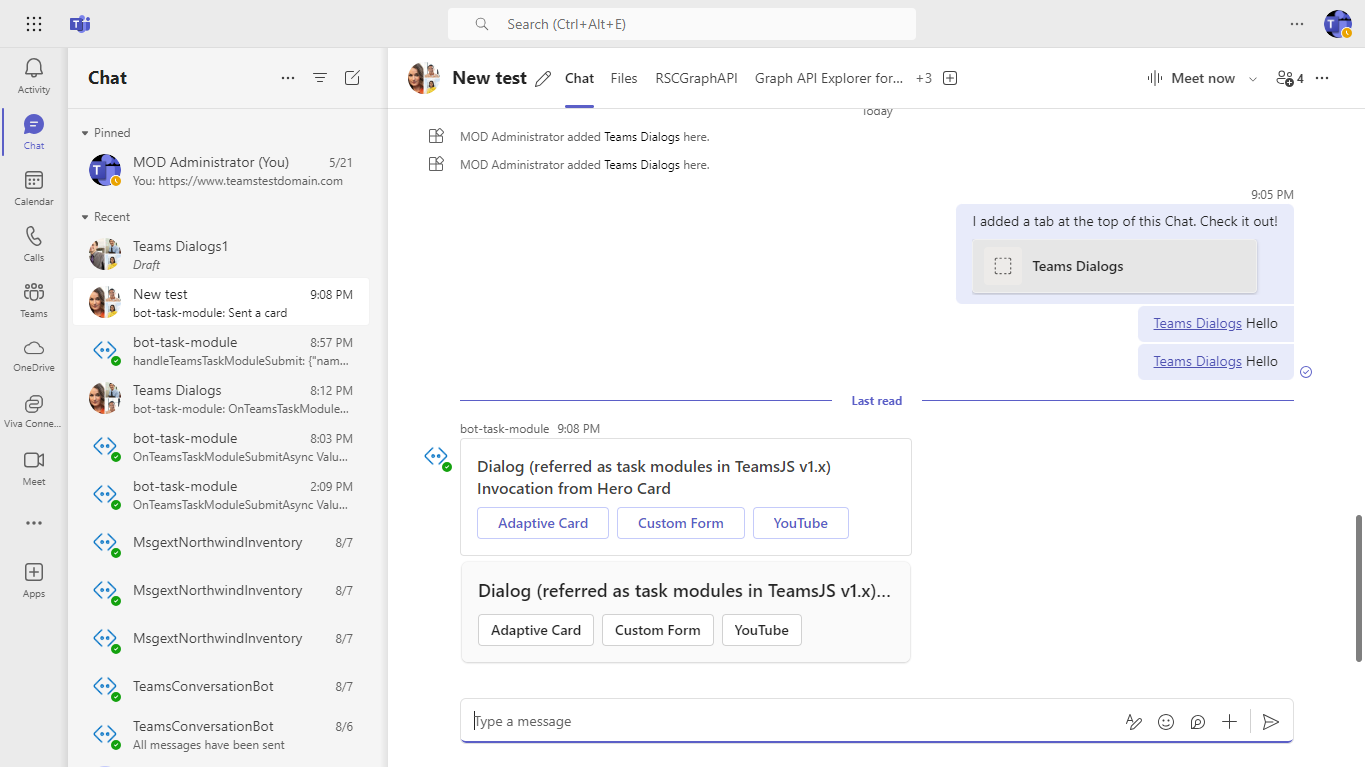Click Custom Form on Hero Card

pyautogui.click(x=681, y=523)
